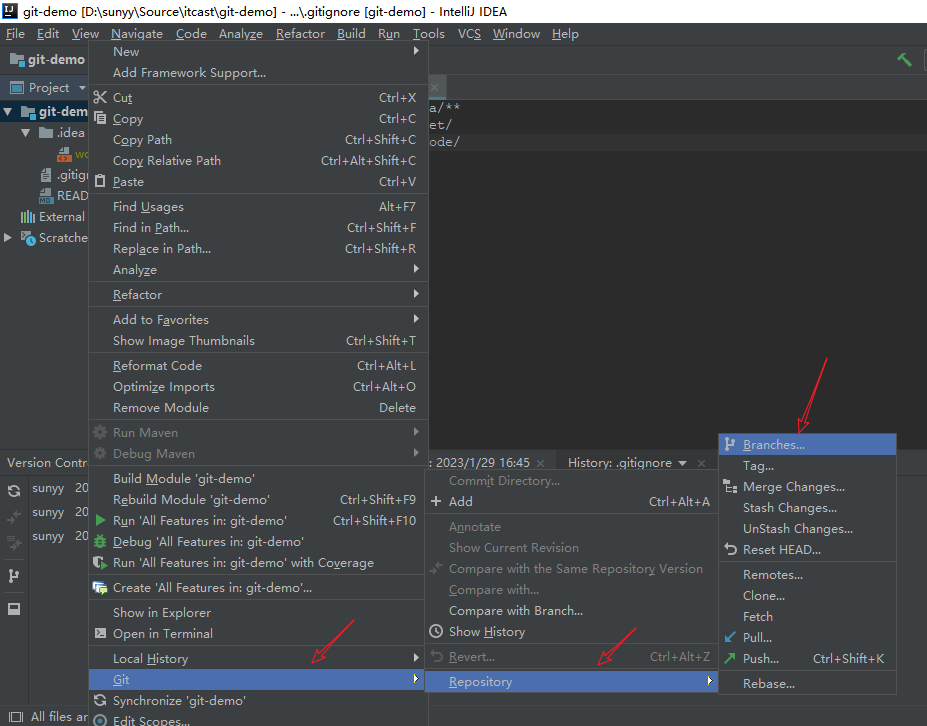Choose Show in Explorer entry

click(257, 612)
